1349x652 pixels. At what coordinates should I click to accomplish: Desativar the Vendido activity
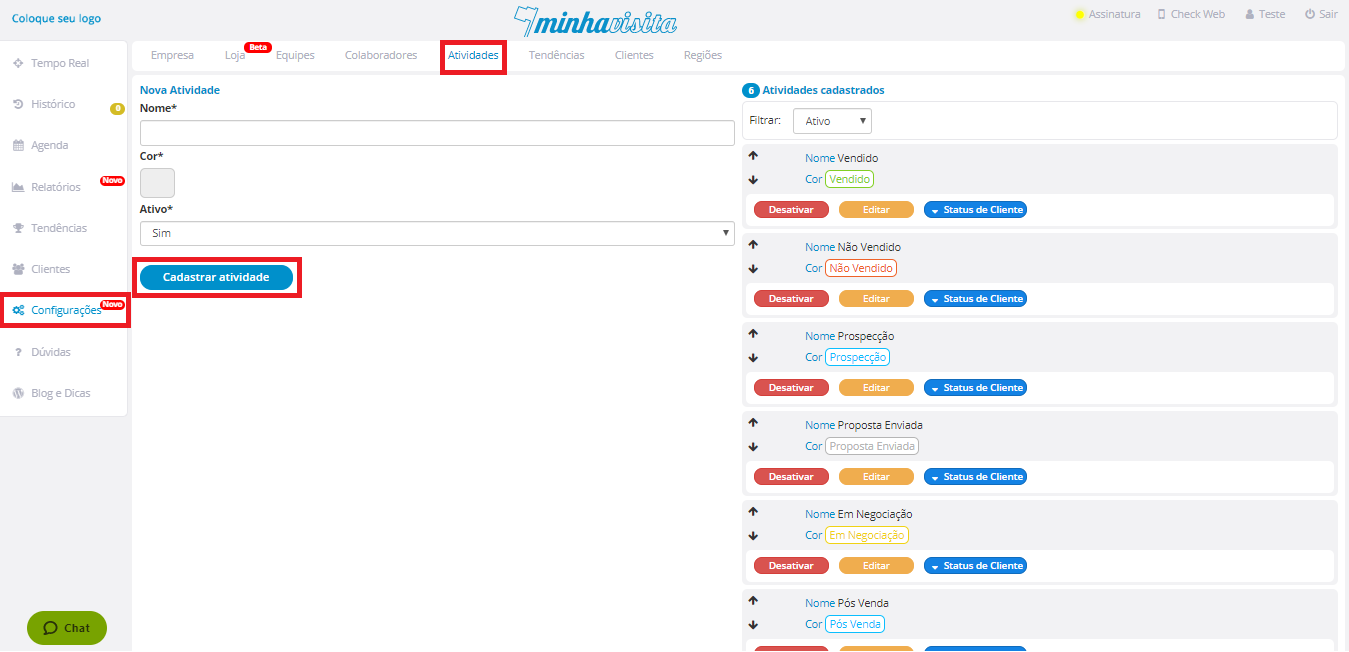[x=791, y=210]
